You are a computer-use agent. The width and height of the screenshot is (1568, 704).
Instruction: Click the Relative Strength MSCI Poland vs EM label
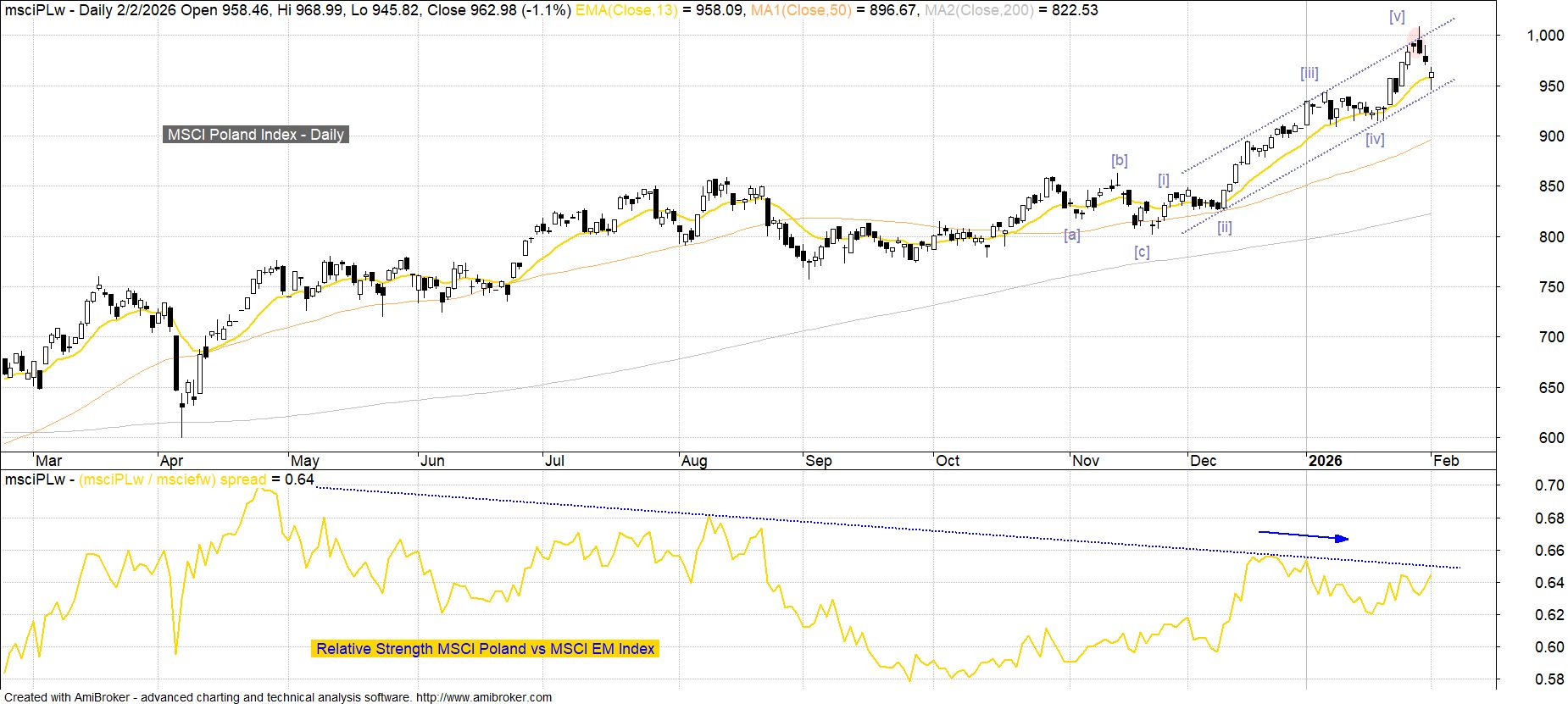[x=485, y=649]
